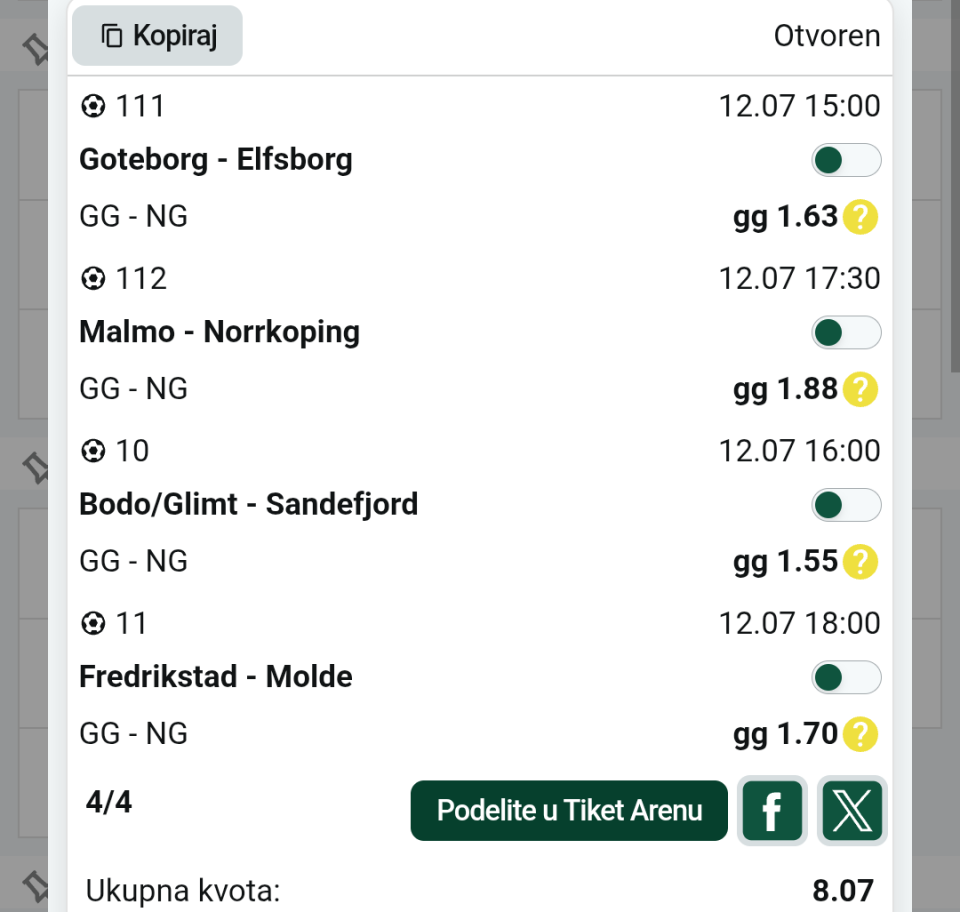Toggle the Goteborg - Elfsborg switch
The width and height of the screenshot is (960, 912).
coord(846,160)
